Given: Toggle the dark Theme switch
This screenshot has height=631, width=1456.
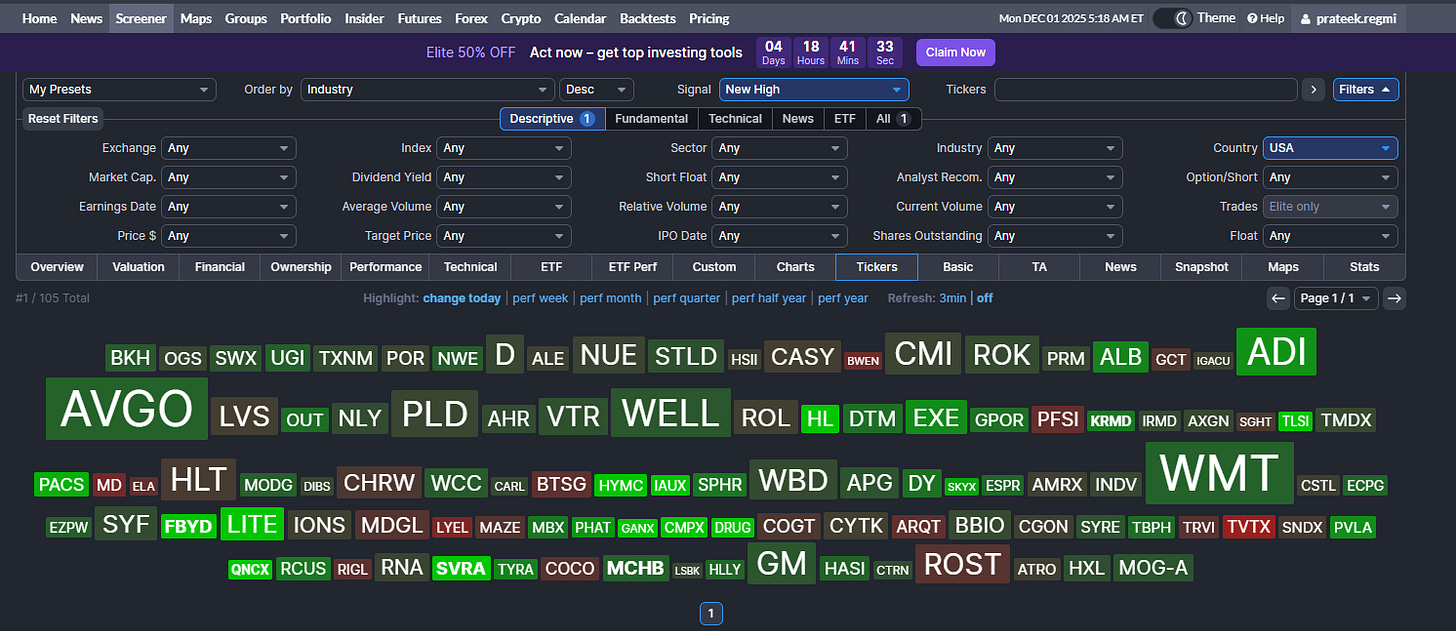Looking at the screenshot, I should click(1173, 18).
